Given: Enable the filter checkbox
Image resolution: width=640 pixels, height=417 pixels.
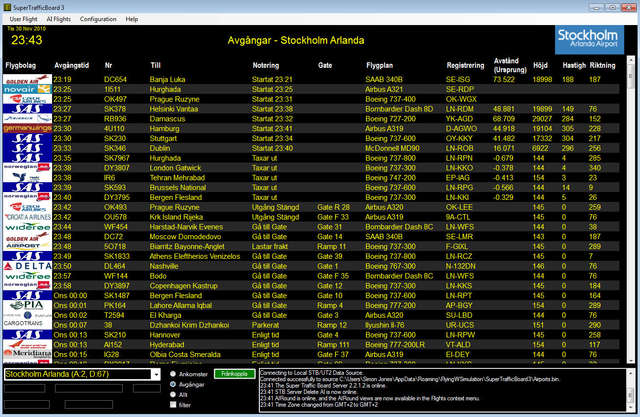Looking at the screenshot, I should coord(173,405).
